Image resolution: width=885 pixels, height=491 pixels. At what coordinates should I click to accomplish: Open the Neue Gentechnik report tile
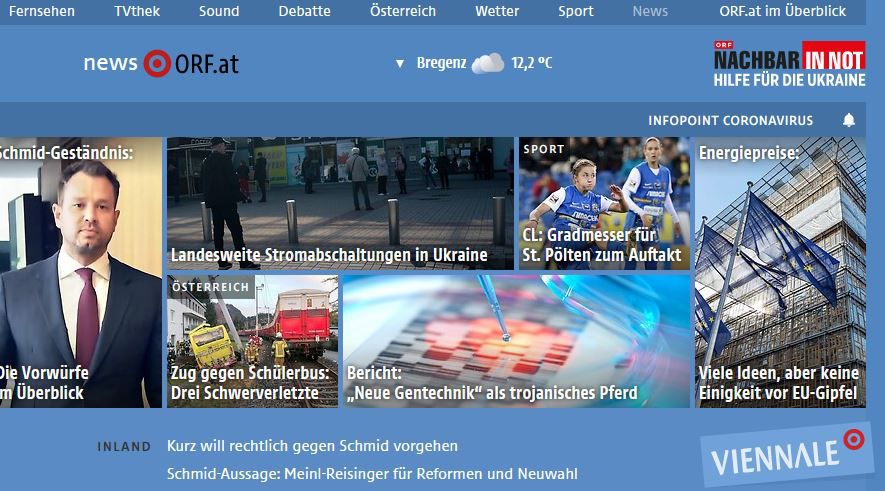click(516, 341)
